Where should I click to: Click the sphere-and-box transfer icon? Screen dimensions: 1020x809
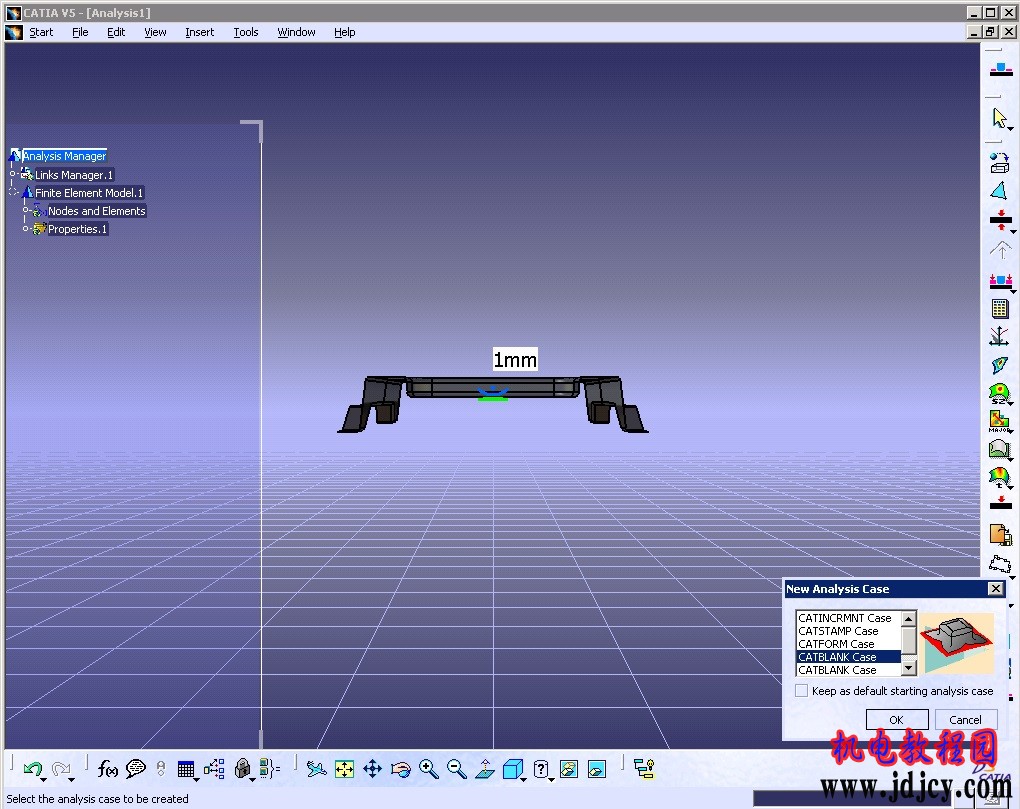pyautogui.click(x=999, y=163)
